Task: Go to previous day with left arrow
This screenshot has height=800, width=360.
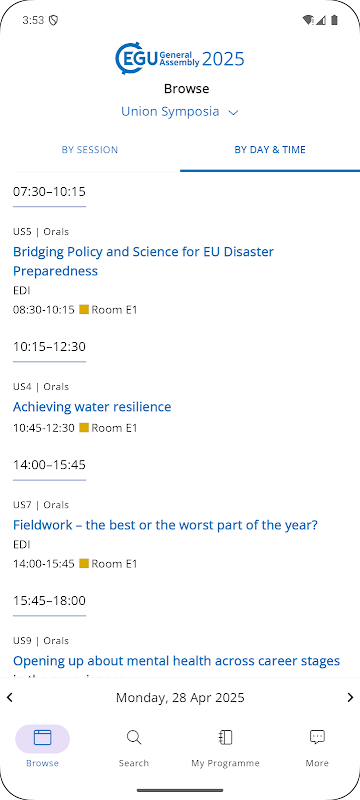Action: point(10,697)
